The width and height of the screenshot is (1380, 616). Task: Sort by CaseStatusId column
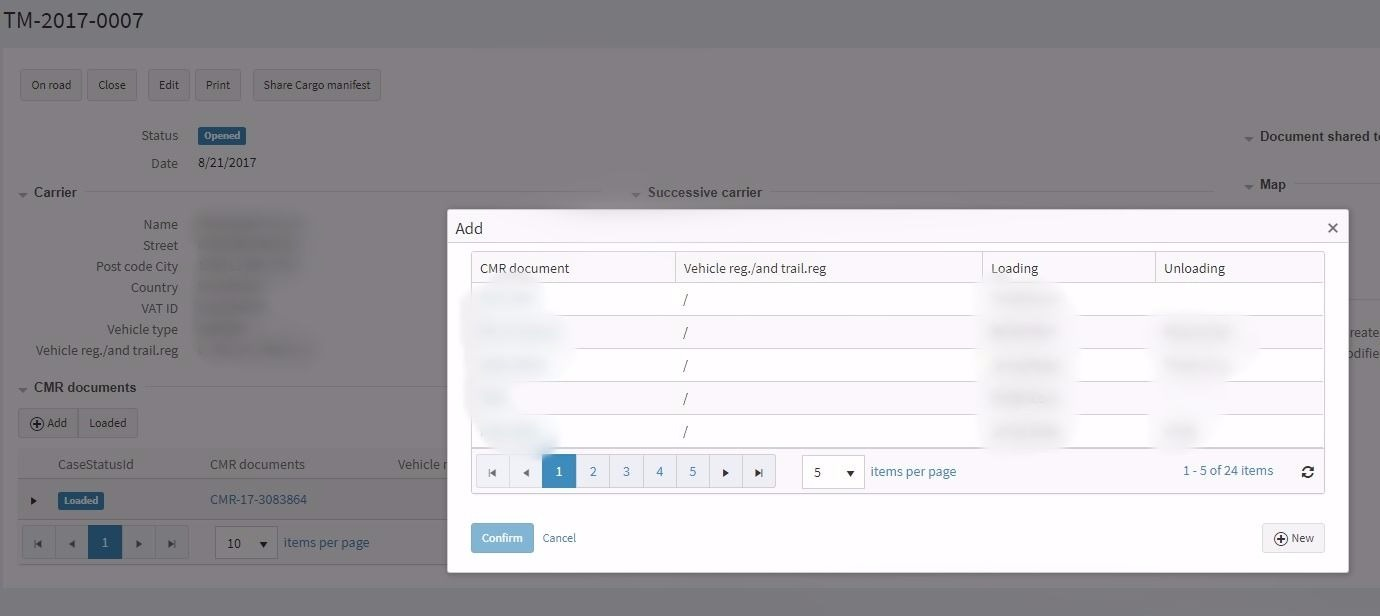(96, 464)
